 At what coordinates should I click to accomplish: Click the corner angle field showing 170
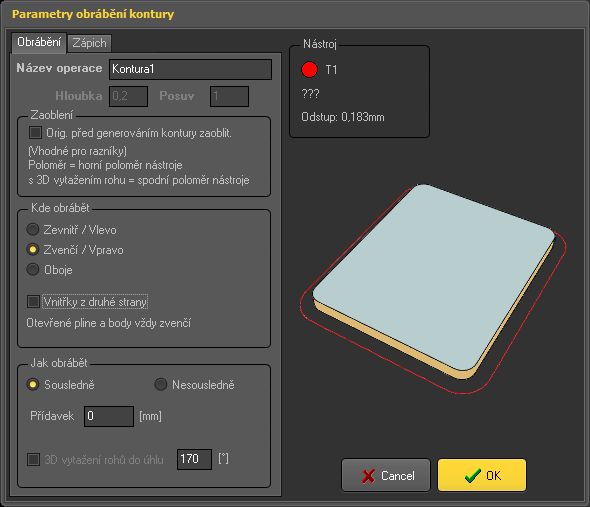tap(195, 459)
